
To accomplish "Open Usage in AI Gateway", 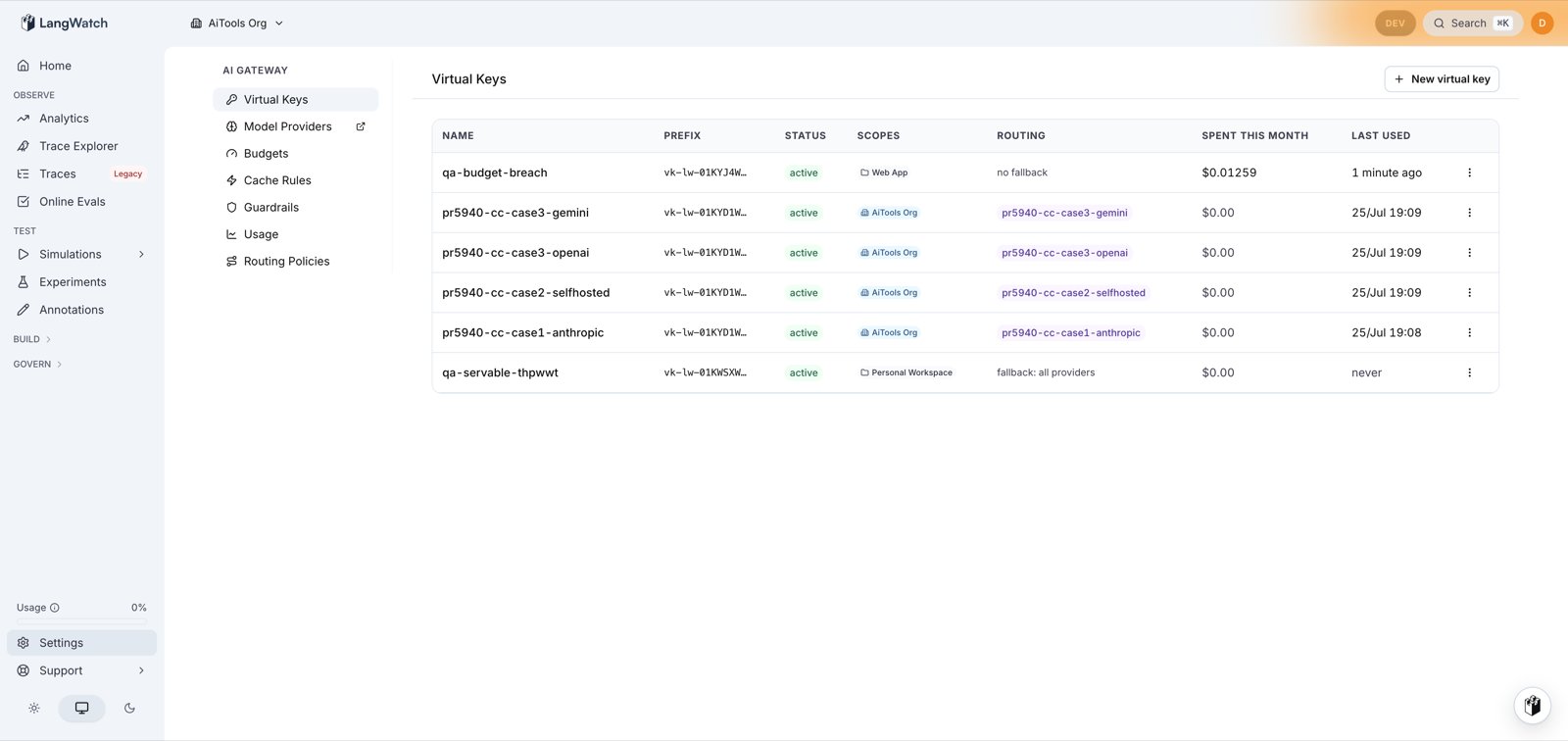I will click(295, 234).
